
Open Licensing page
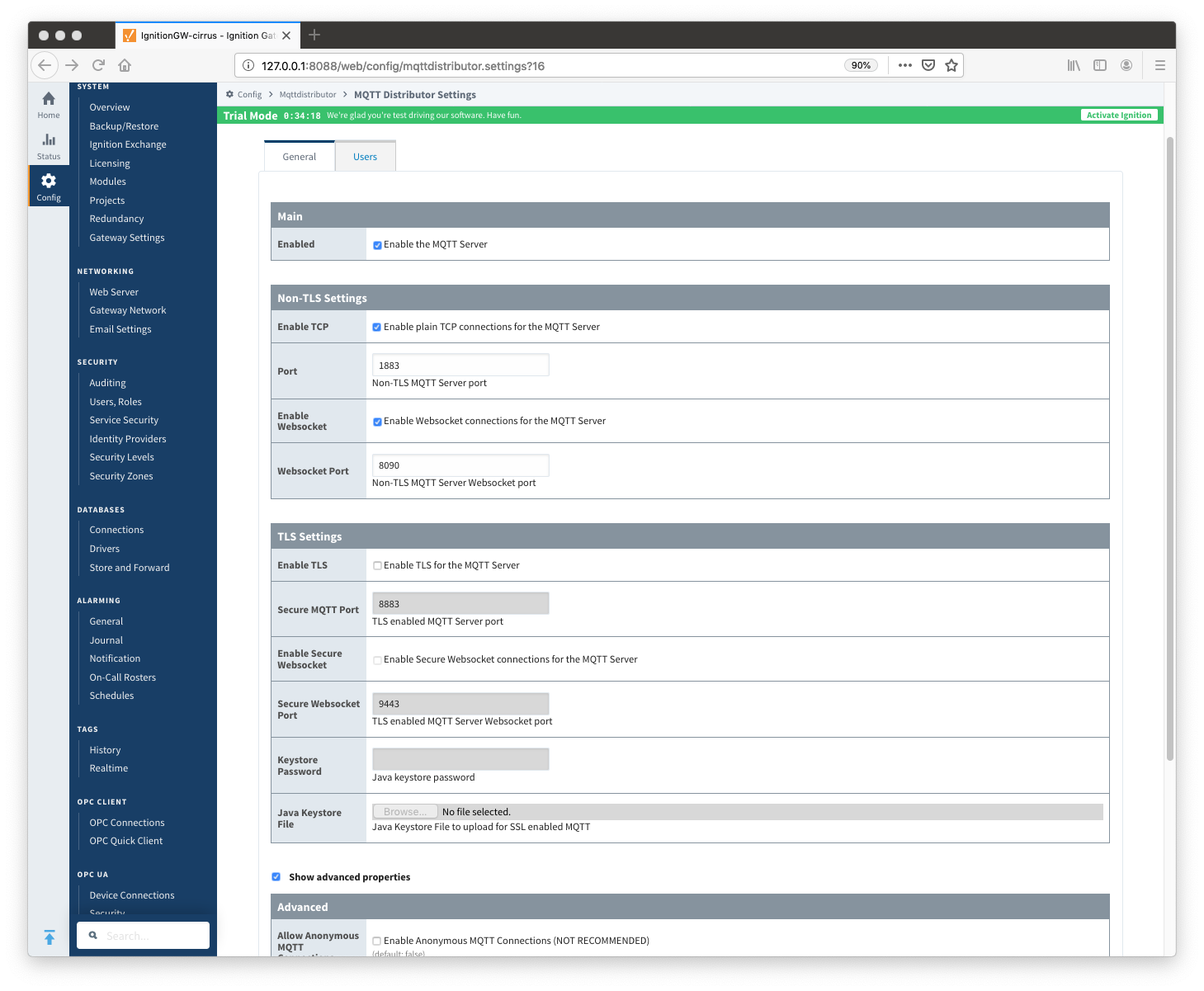pos(110,163)
